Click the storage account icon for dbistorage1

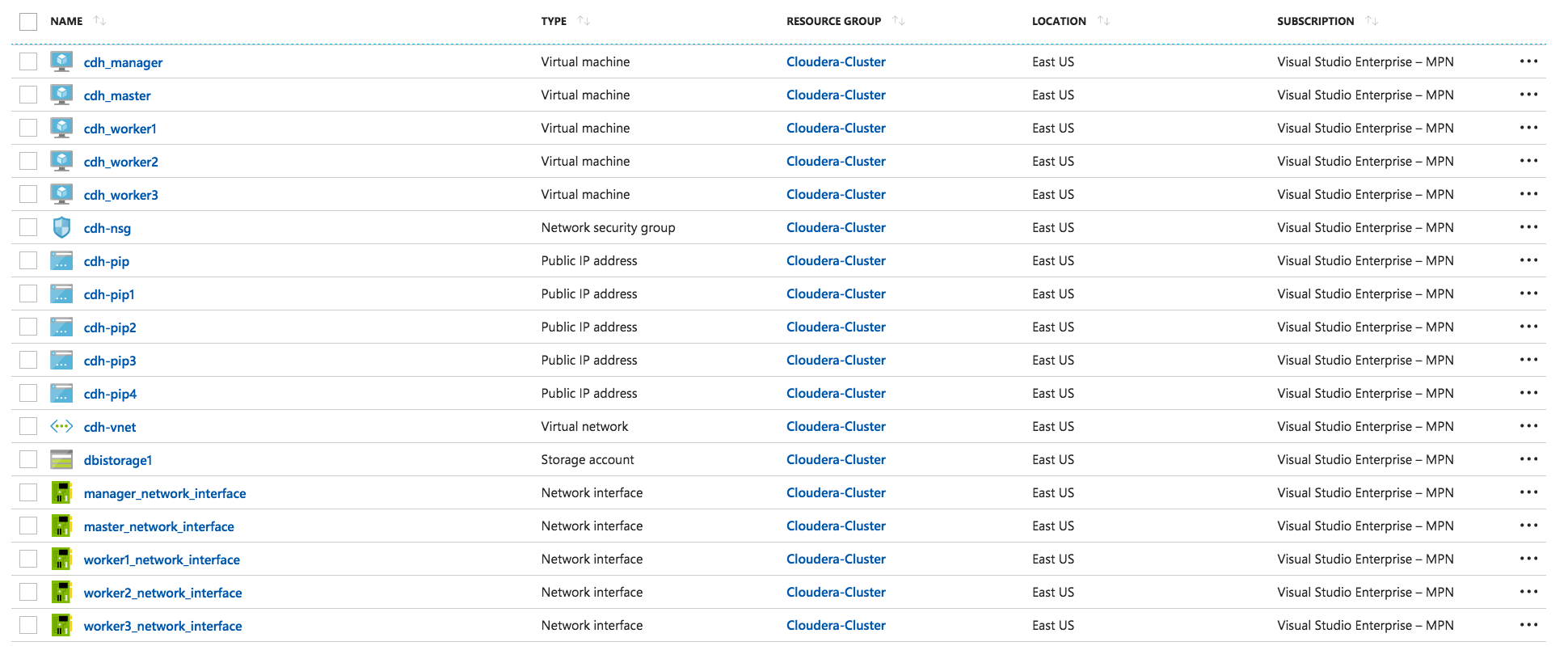click(61, 459)
